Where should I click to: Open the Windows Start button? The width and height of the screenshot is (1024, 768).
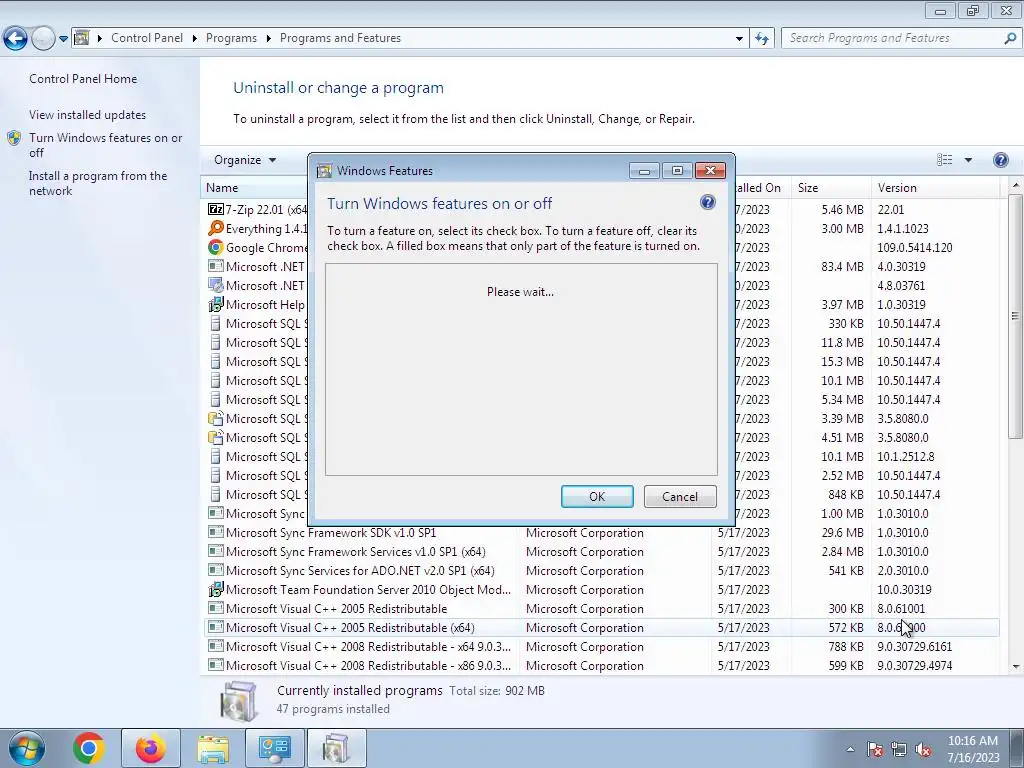25,748
